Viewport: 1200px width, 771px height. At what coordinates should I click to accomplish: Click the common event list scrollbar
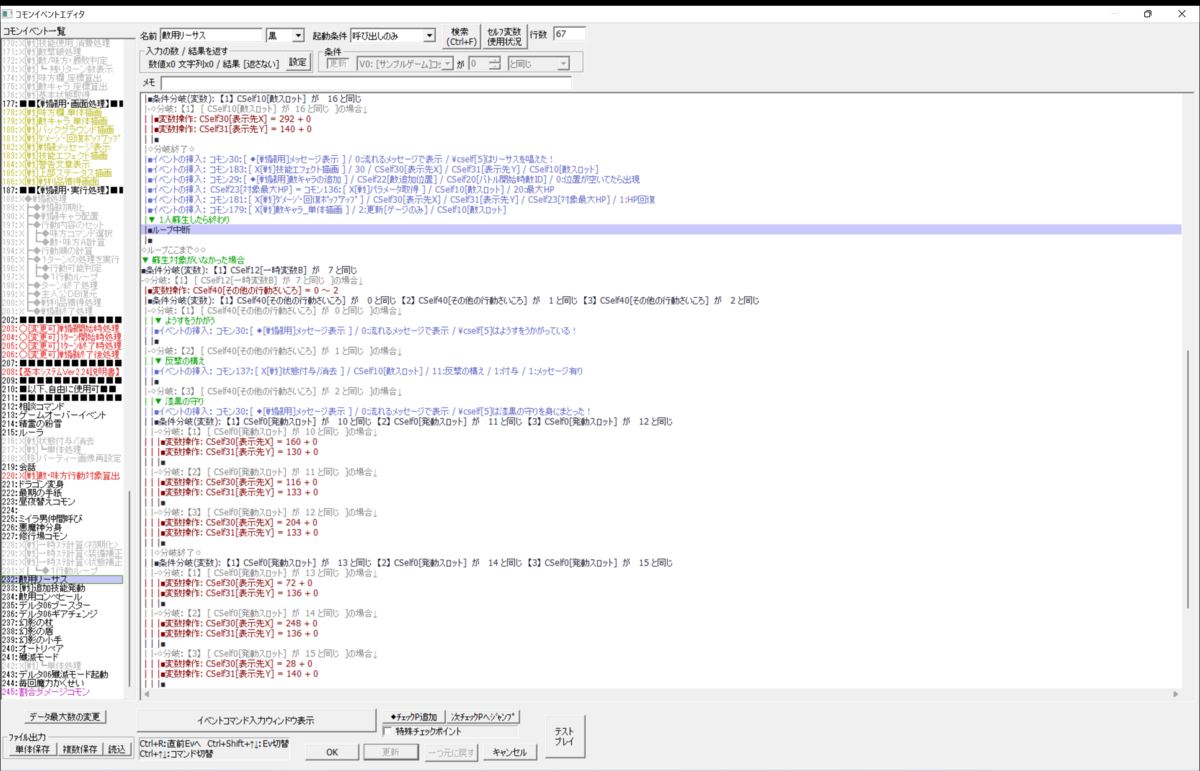pos(128,590)
